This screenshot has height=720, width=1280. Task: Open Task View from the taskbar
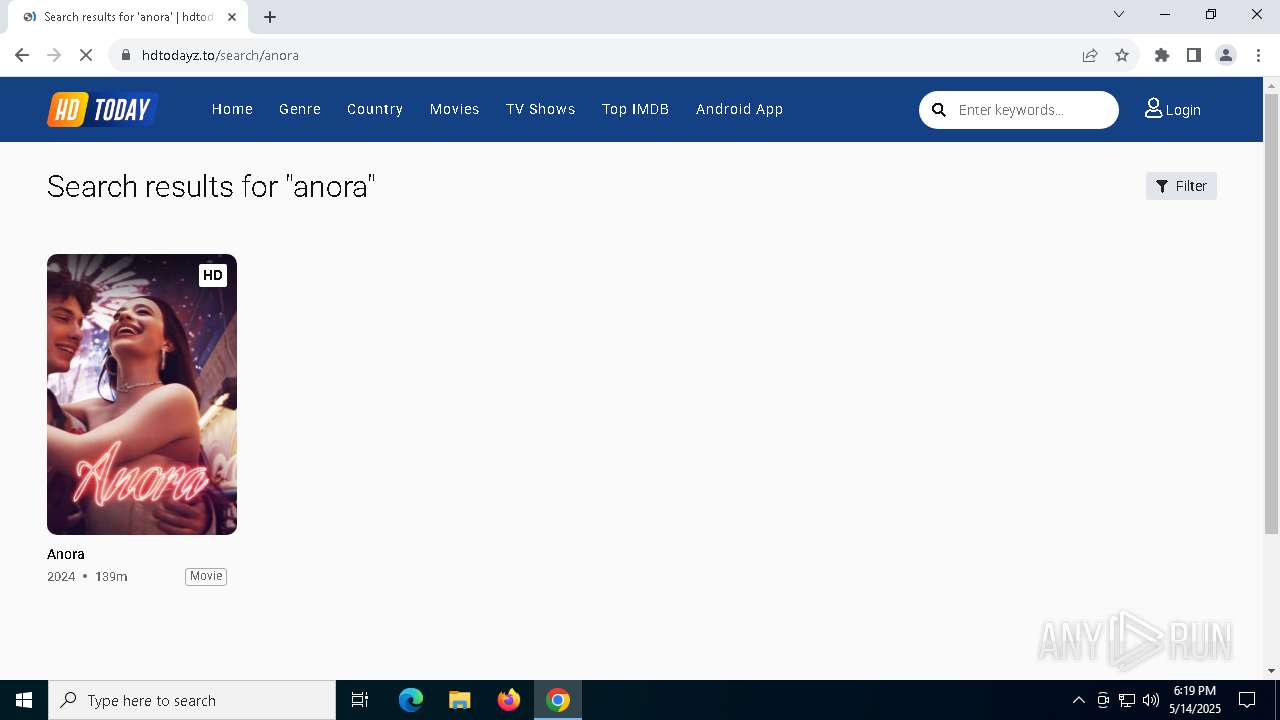click(360, 700)
